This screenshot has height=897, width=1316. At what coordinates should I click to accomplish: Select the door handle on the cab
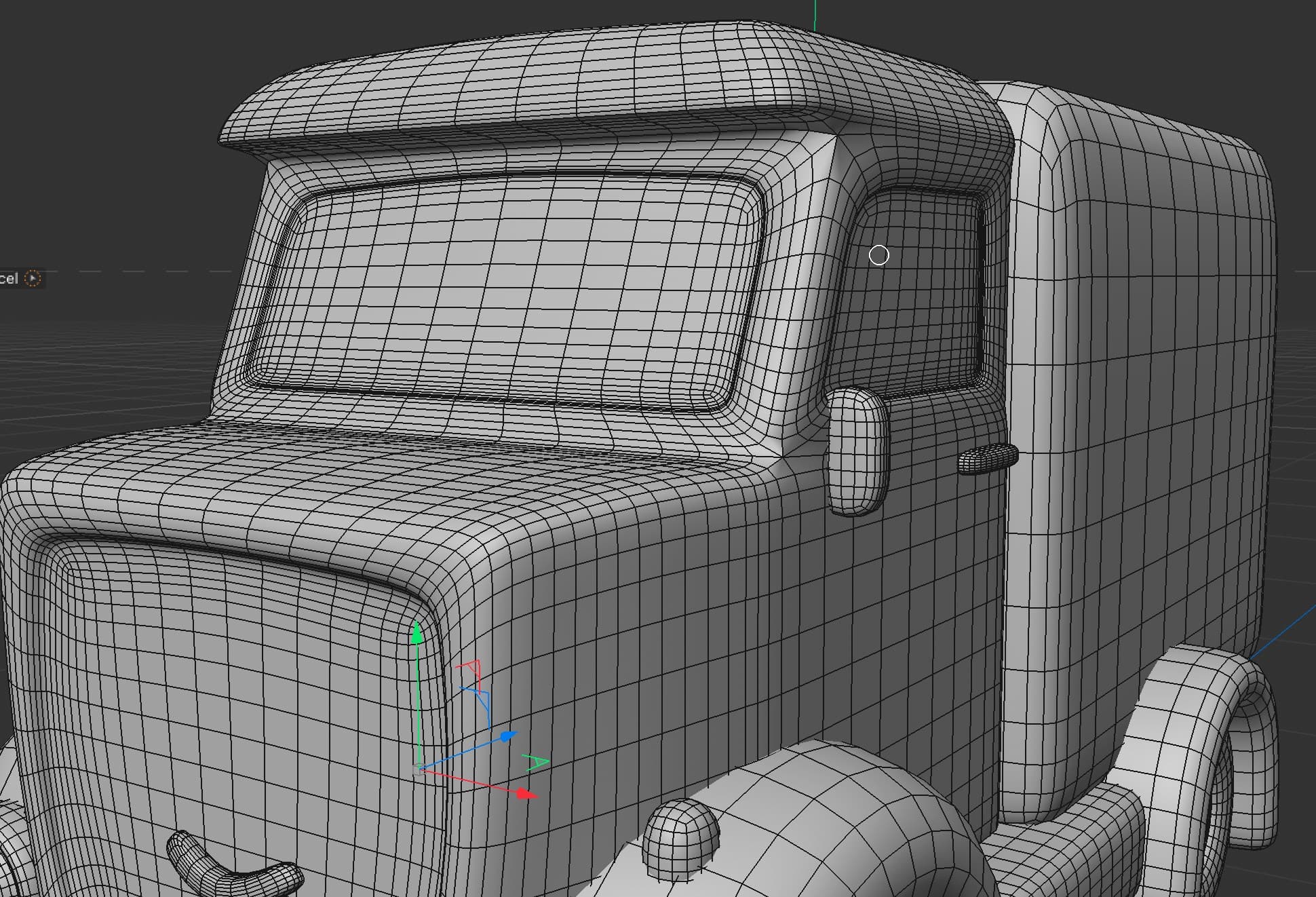coord(988,458)
